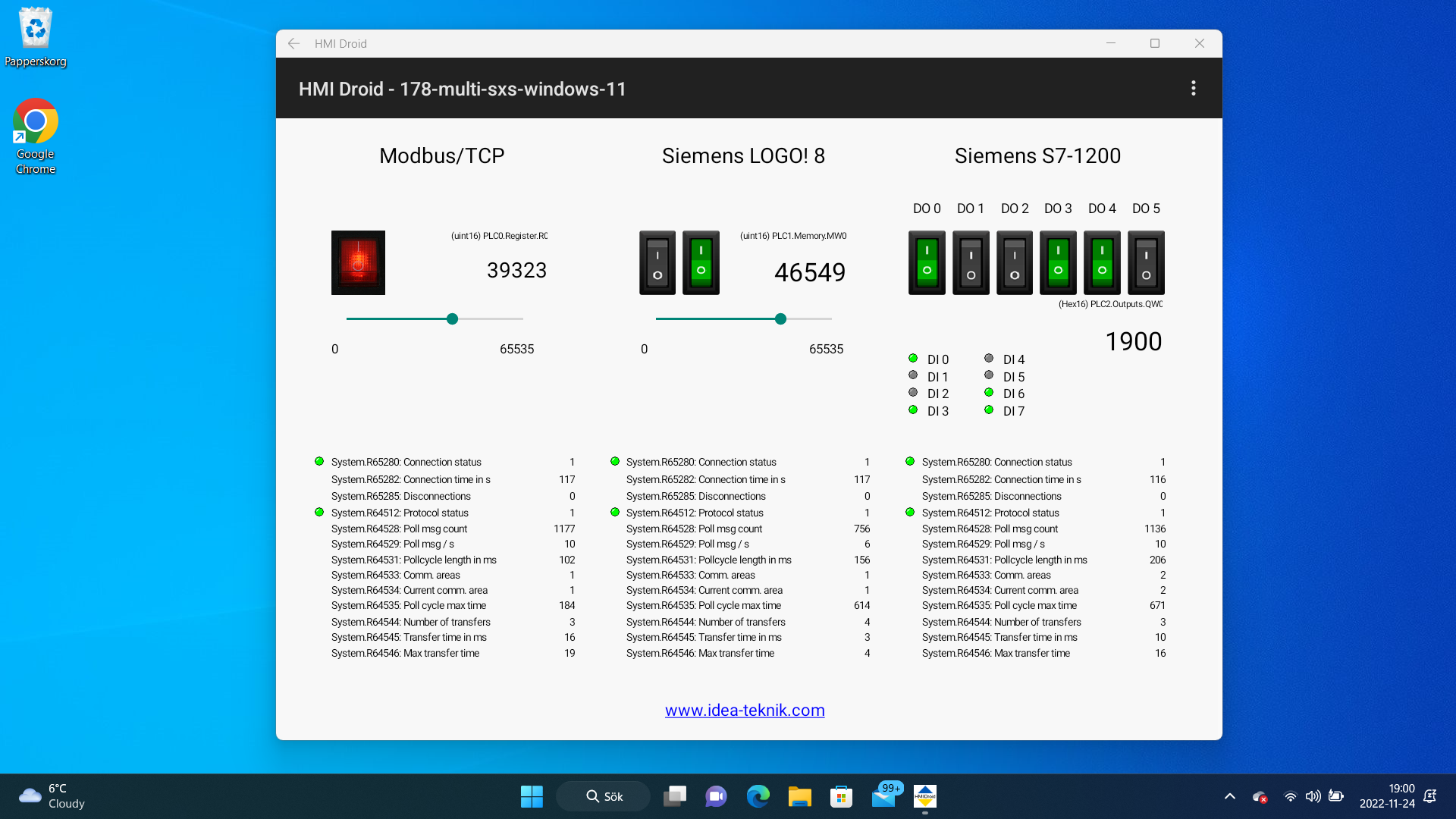
Task: Click the DI 6 indicator LED
Action: coord(989,393)
